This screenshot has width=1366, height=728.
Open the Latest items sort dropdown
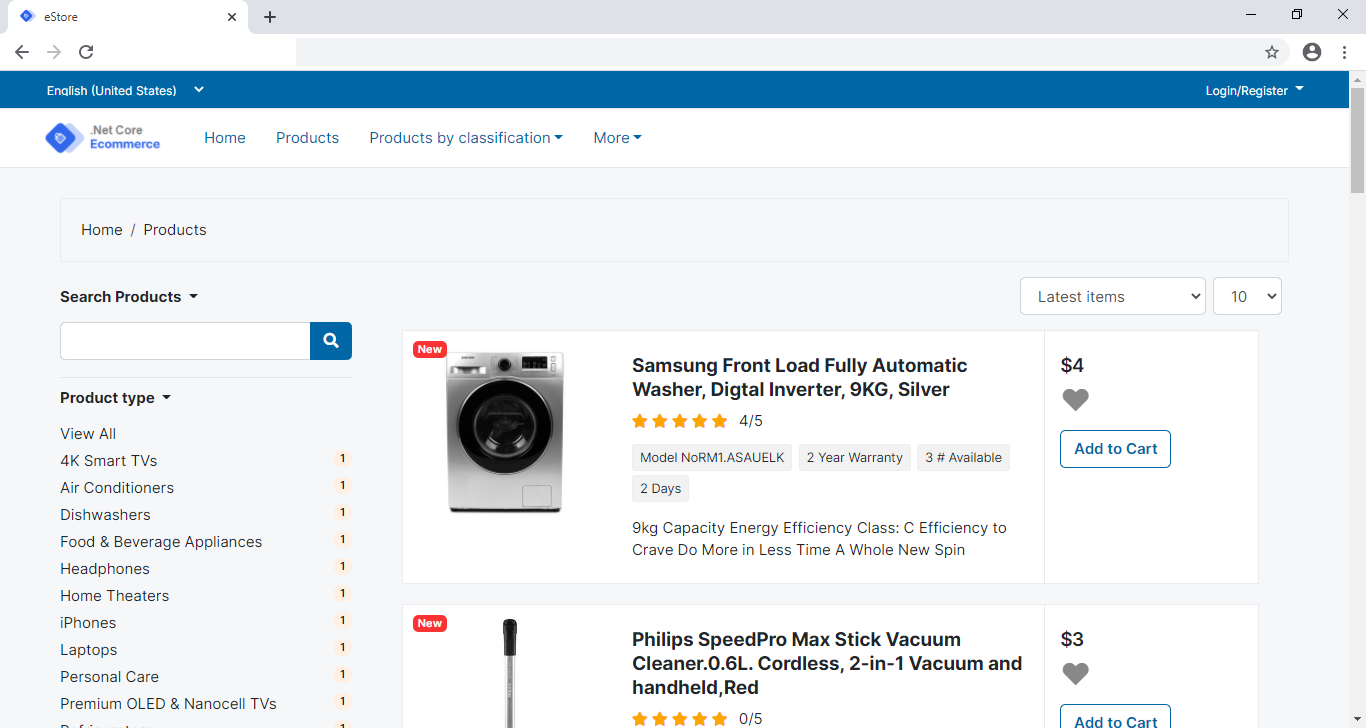pyautogui.click(x=1112, y=296)
